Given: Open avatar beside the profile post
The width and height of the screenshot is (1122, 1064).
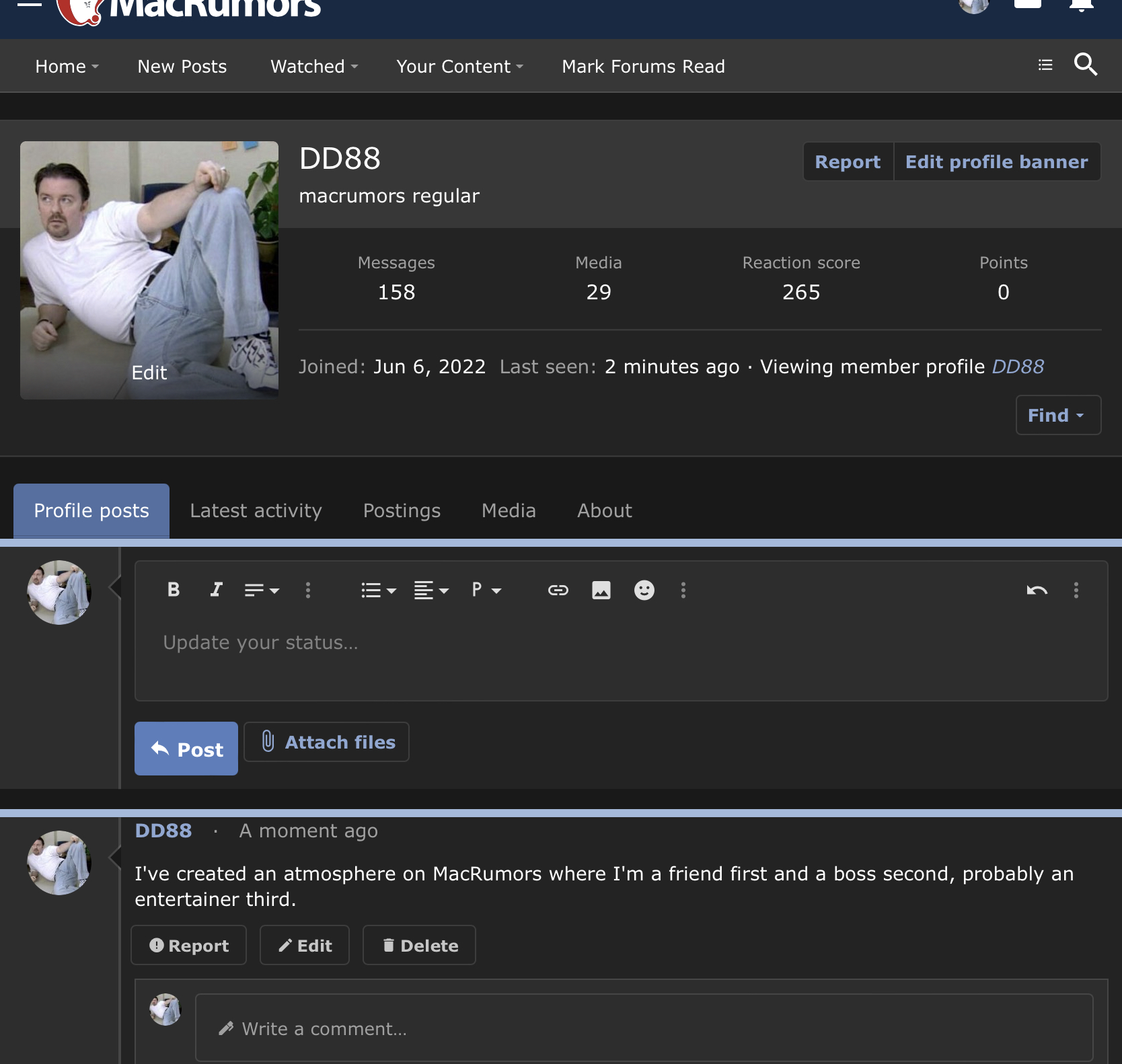Looking at the screenshot, I should [x=59, y=863].
